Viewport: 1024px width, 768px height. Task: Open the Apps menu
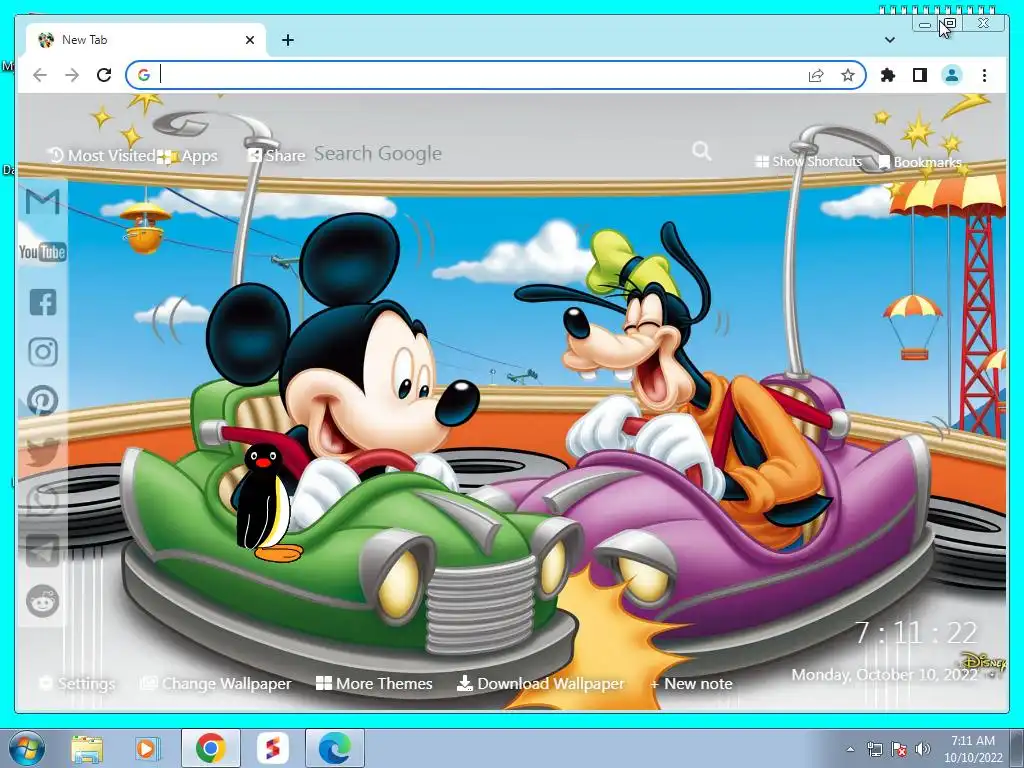pos(187,156)
